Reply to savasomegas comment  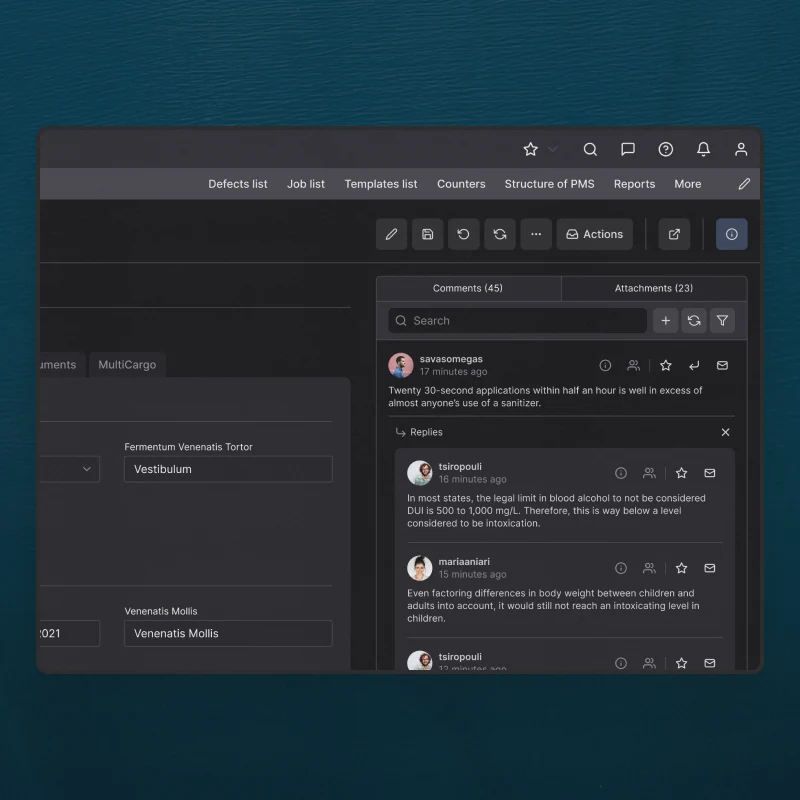click(x=694, y=365)
